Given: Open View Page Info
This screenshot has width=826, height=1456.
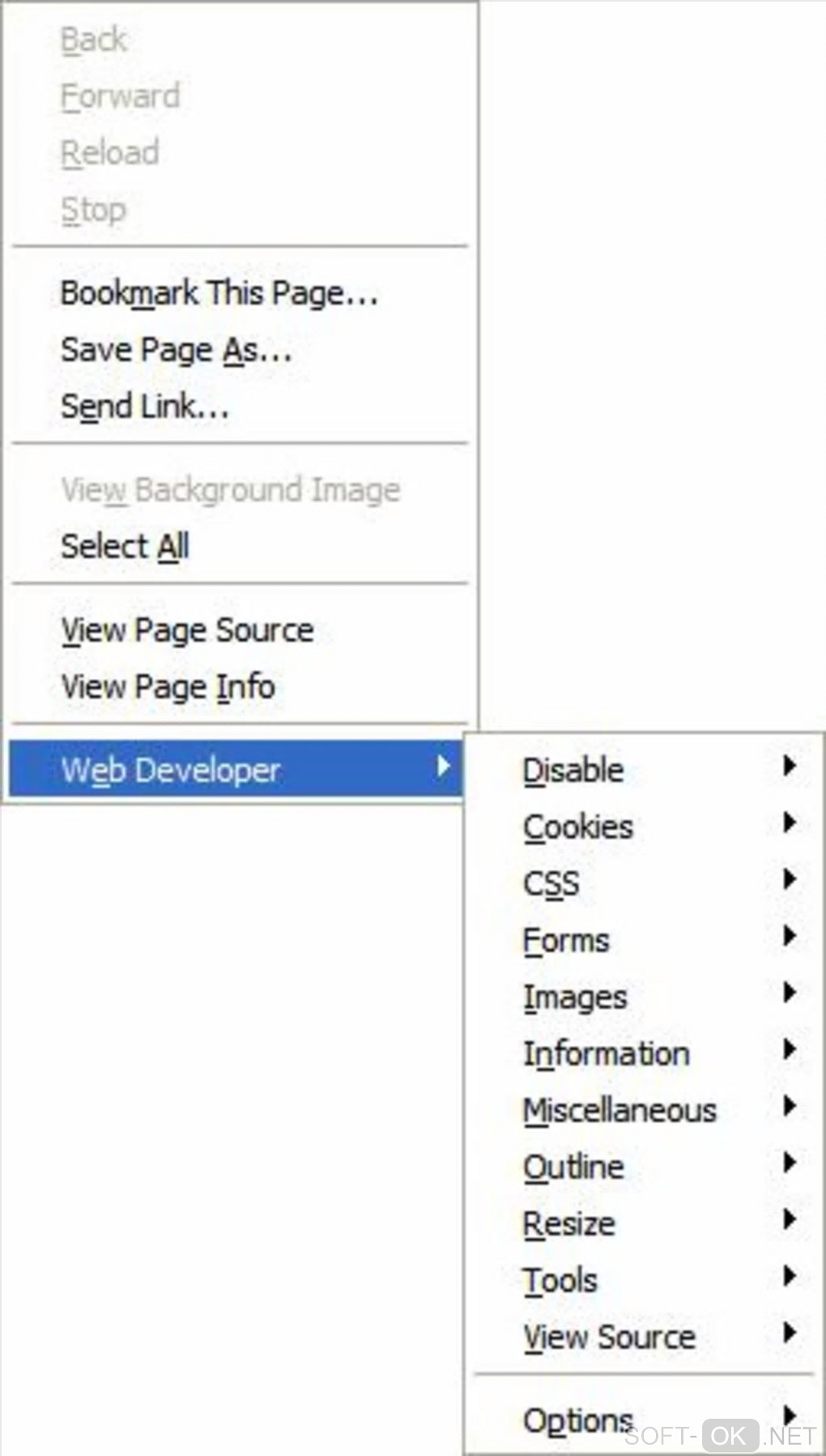Looking at the screenshot, I should point(168,687).
